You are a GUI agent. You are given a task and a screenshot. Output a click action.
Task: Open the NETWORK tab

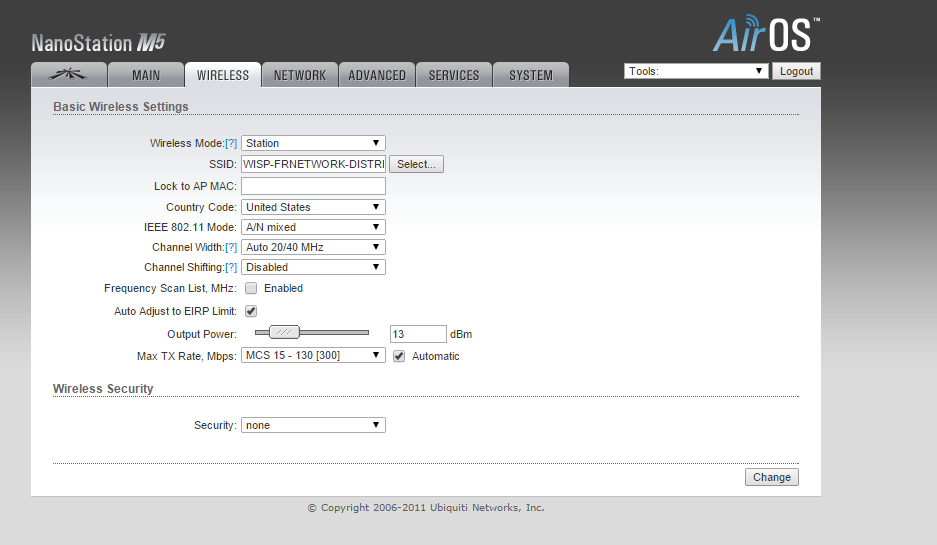(x=300, y=75)
